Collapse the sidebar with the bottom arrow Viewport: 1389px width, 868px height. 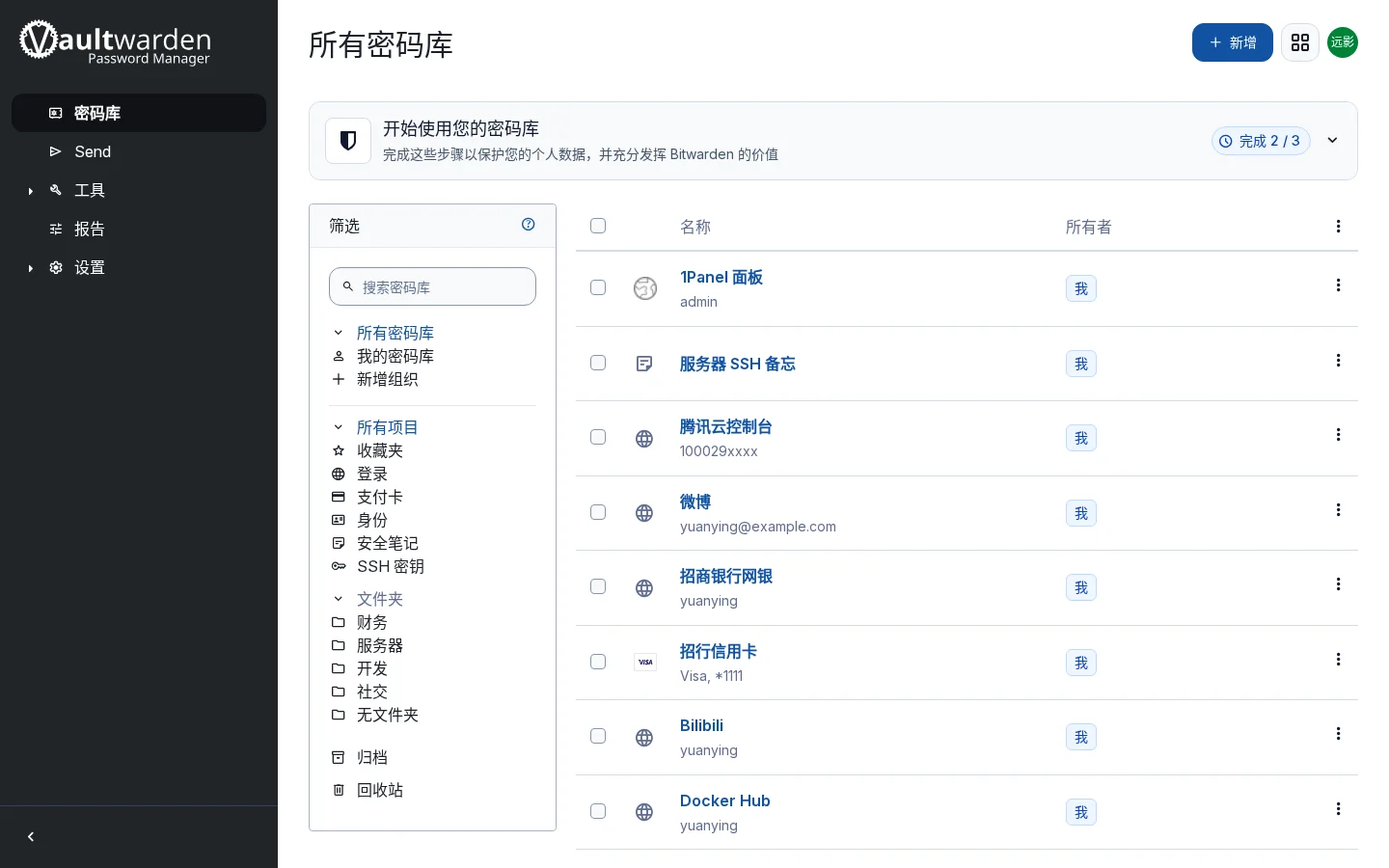click(31, 837)
